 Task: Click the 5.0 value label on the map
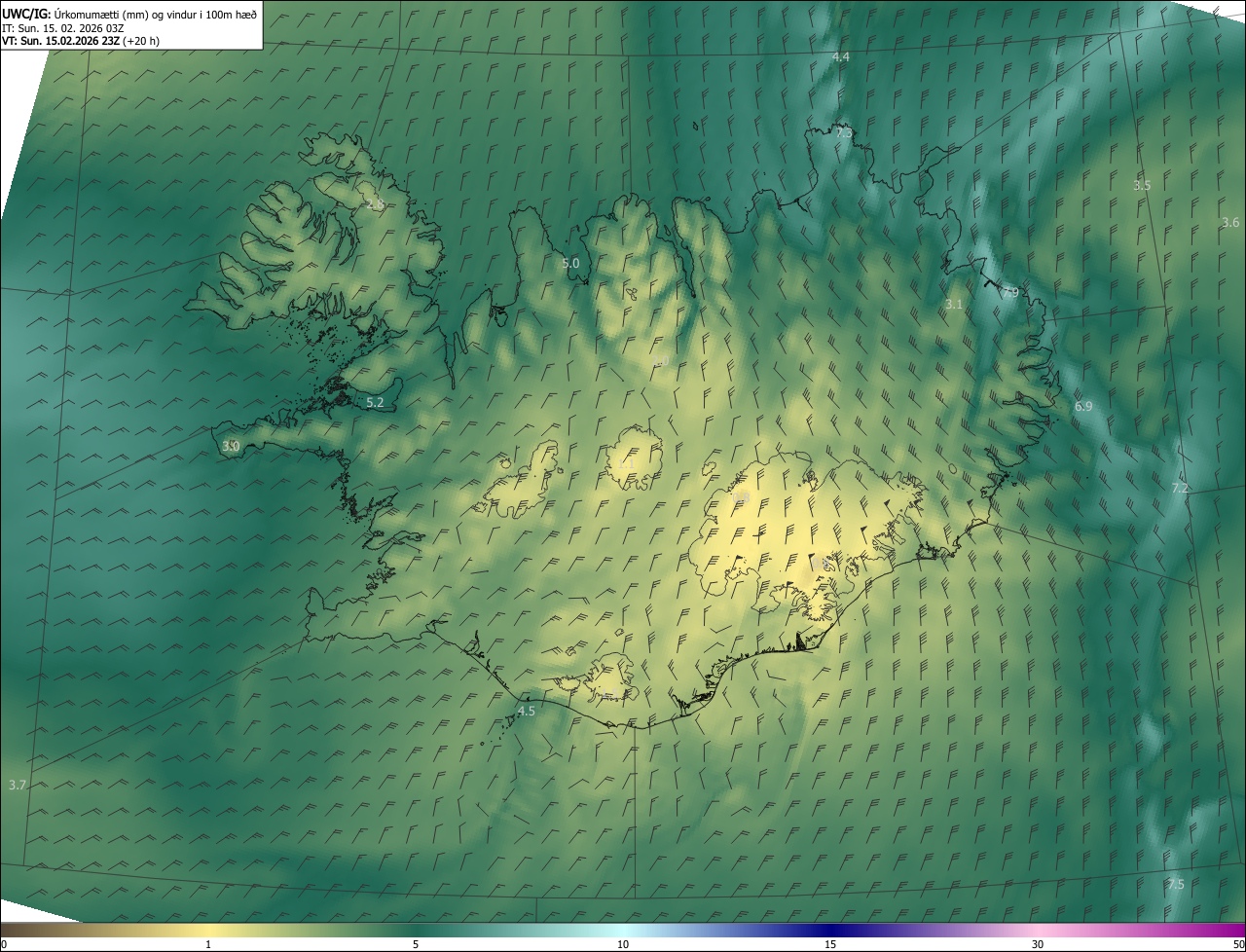[x=570, y=264]
